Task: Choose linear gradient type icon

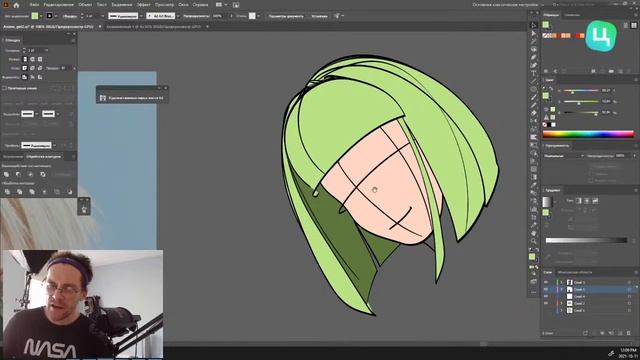Action: tap(578, 200)
